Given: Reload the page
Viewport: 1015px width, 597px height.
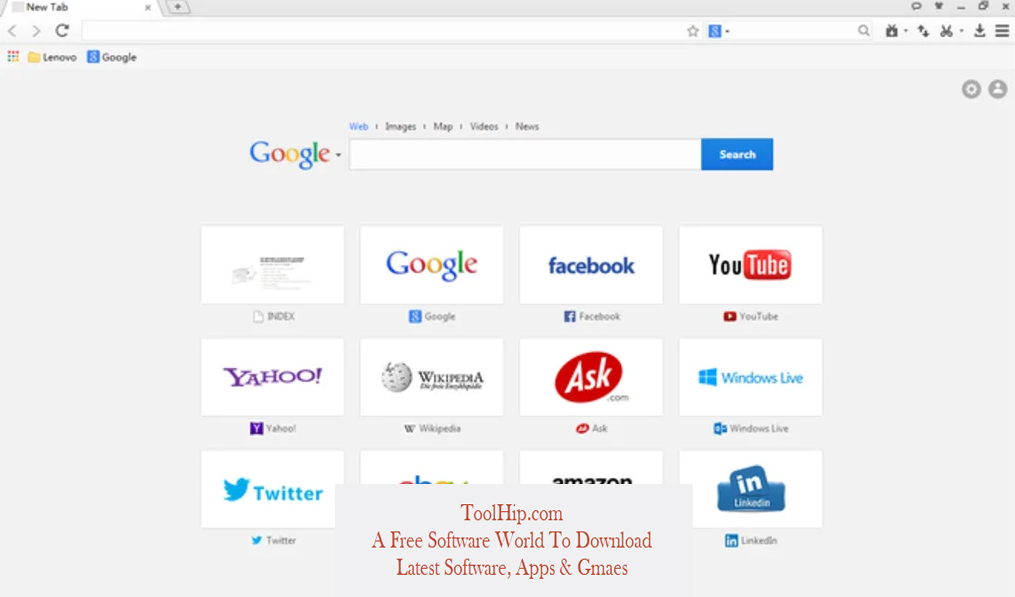Looking at the screenshot, I should 61,30.
